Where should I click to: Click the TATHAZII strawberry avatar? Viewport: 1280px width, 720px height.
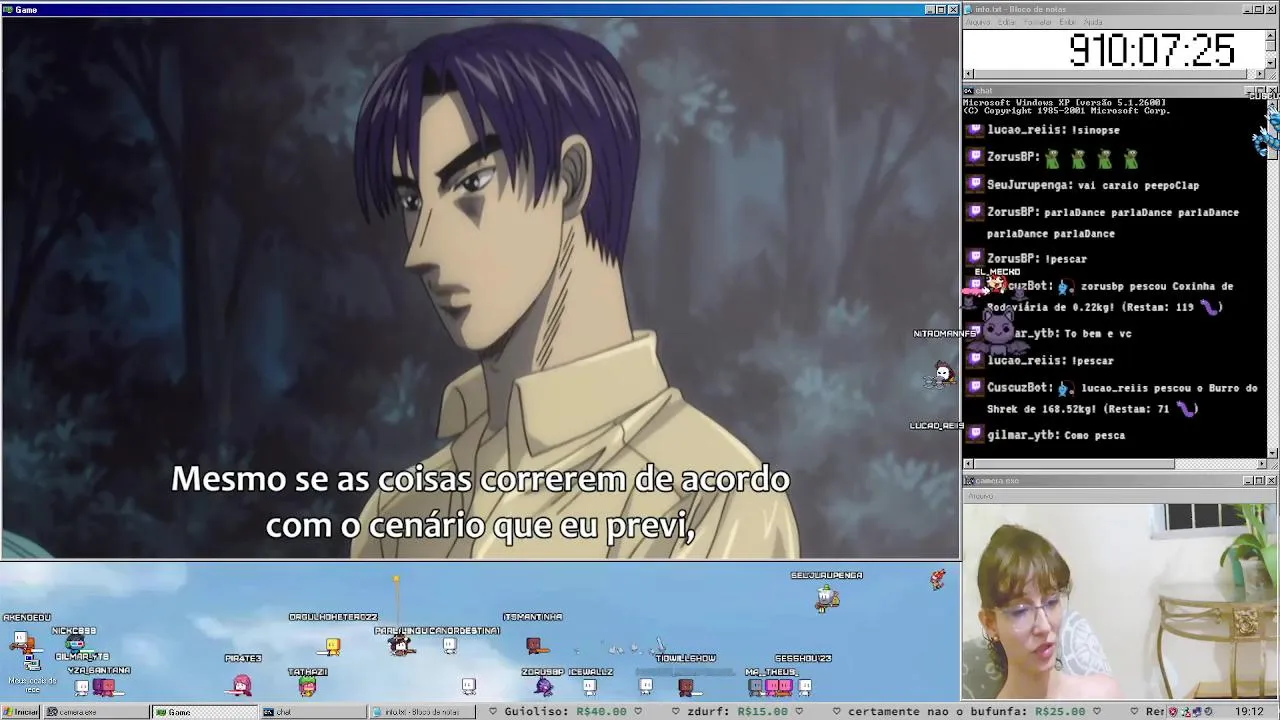point(307,686)
